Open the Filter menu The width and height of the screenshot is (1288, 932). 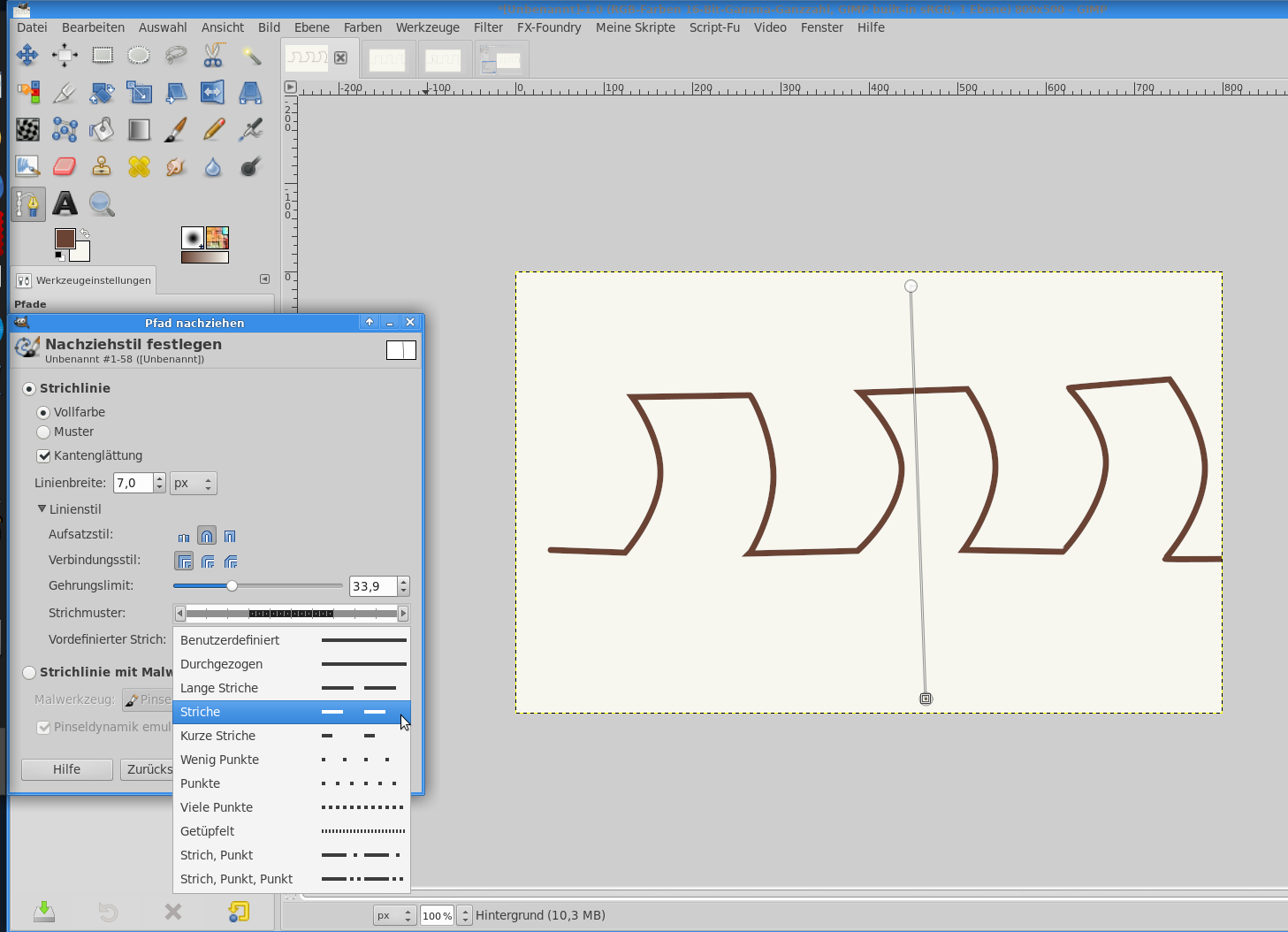coord(488,27)
